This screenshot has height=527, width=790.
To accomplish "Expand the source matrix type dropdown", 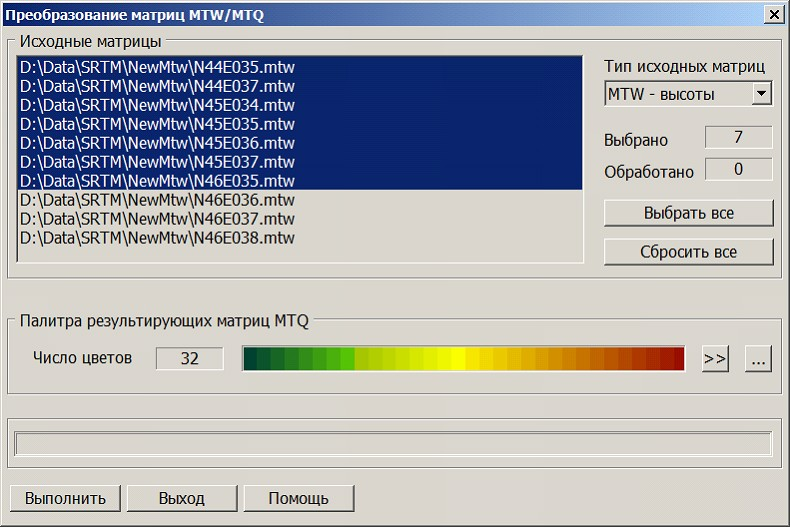I will pyautogui.click(x=762, y=94).
